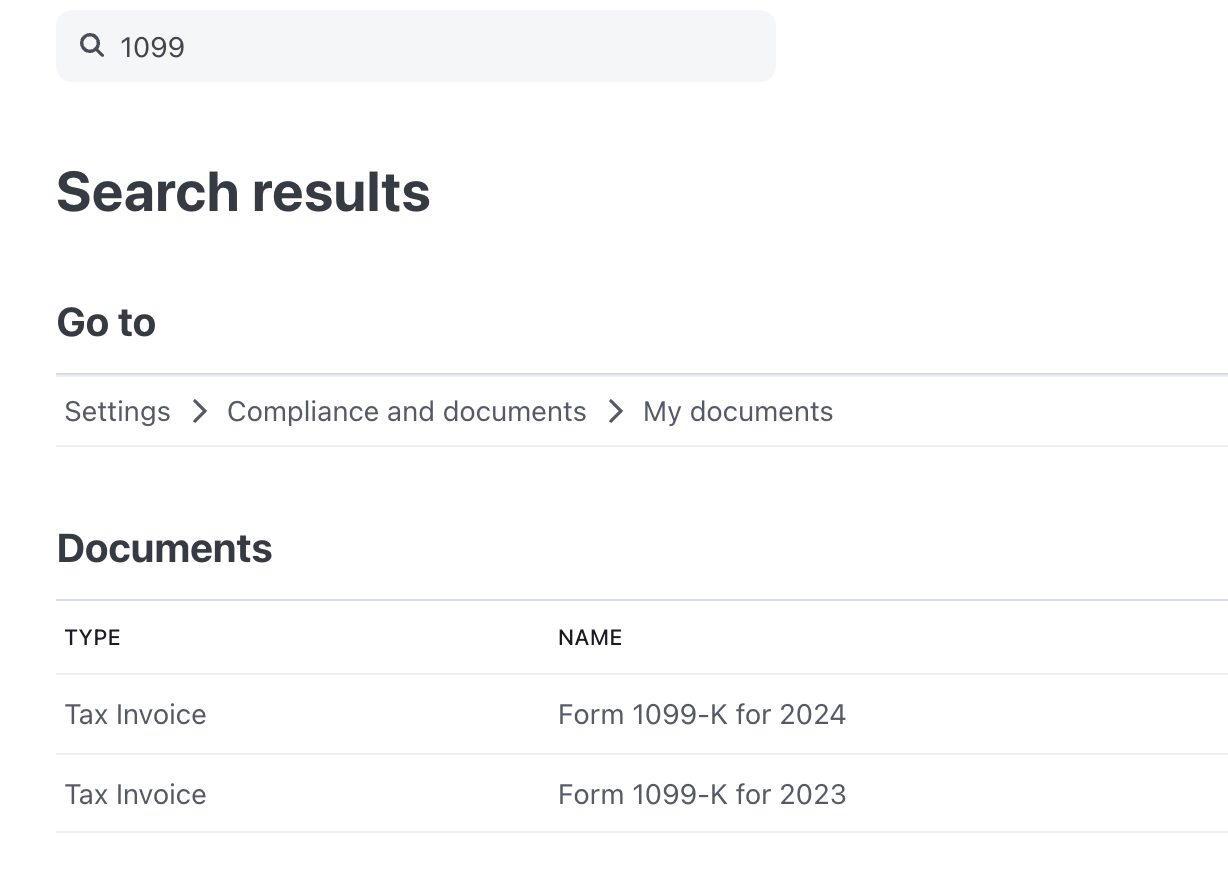Open My documents breadcrumb

click(x=737, y=411)
